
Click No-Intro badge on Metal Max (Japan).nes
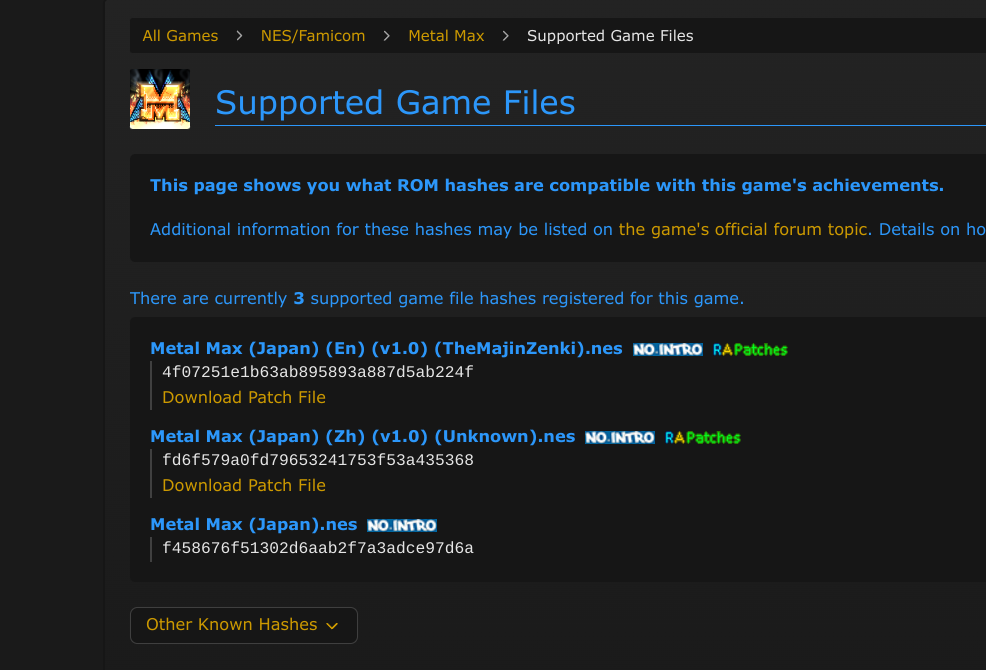click(x=402, y=526)
